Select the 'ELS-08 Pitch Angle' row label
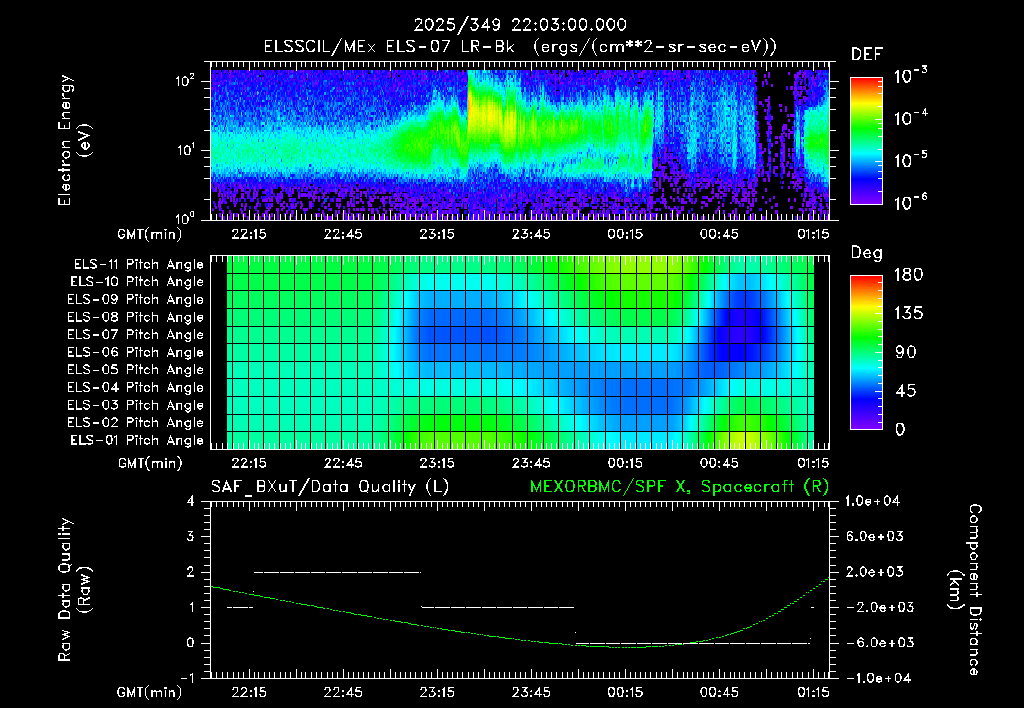This screenshot has height=708, width=1024. [x=136, y=317]
